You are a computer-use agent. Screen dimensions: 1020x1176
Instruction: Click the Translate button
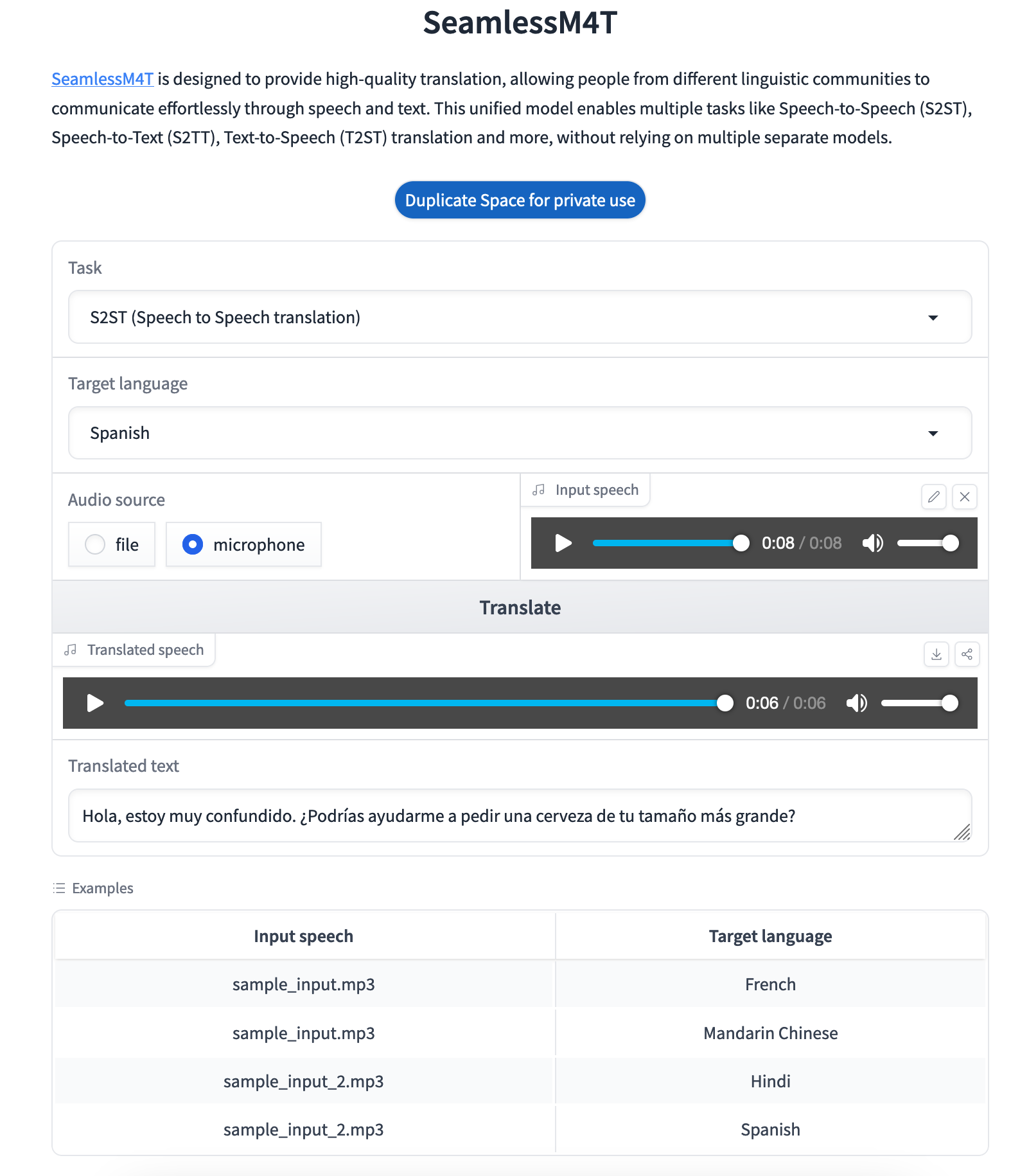click(520, 607)
